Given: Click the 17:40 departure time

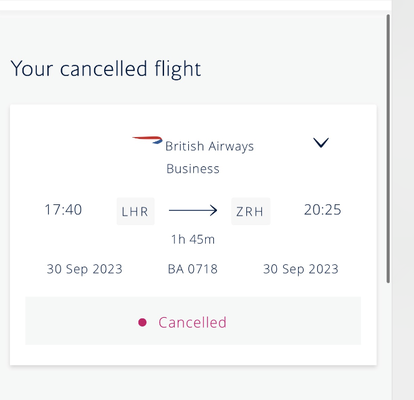Looking at the screenshot, I should point(63,210).
